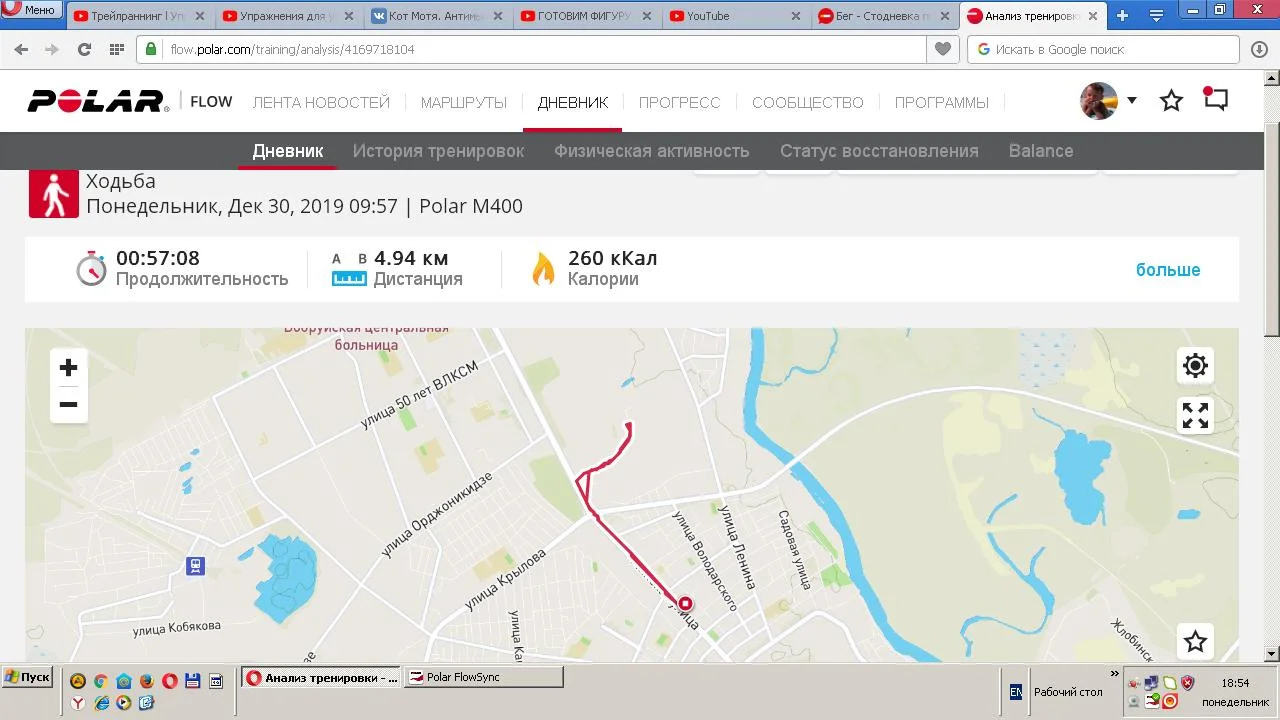The width and height of the screenshot is (1280, 720).
Task: Click the floppy disk quick launch icon
Action: click(x=192, y=681)
